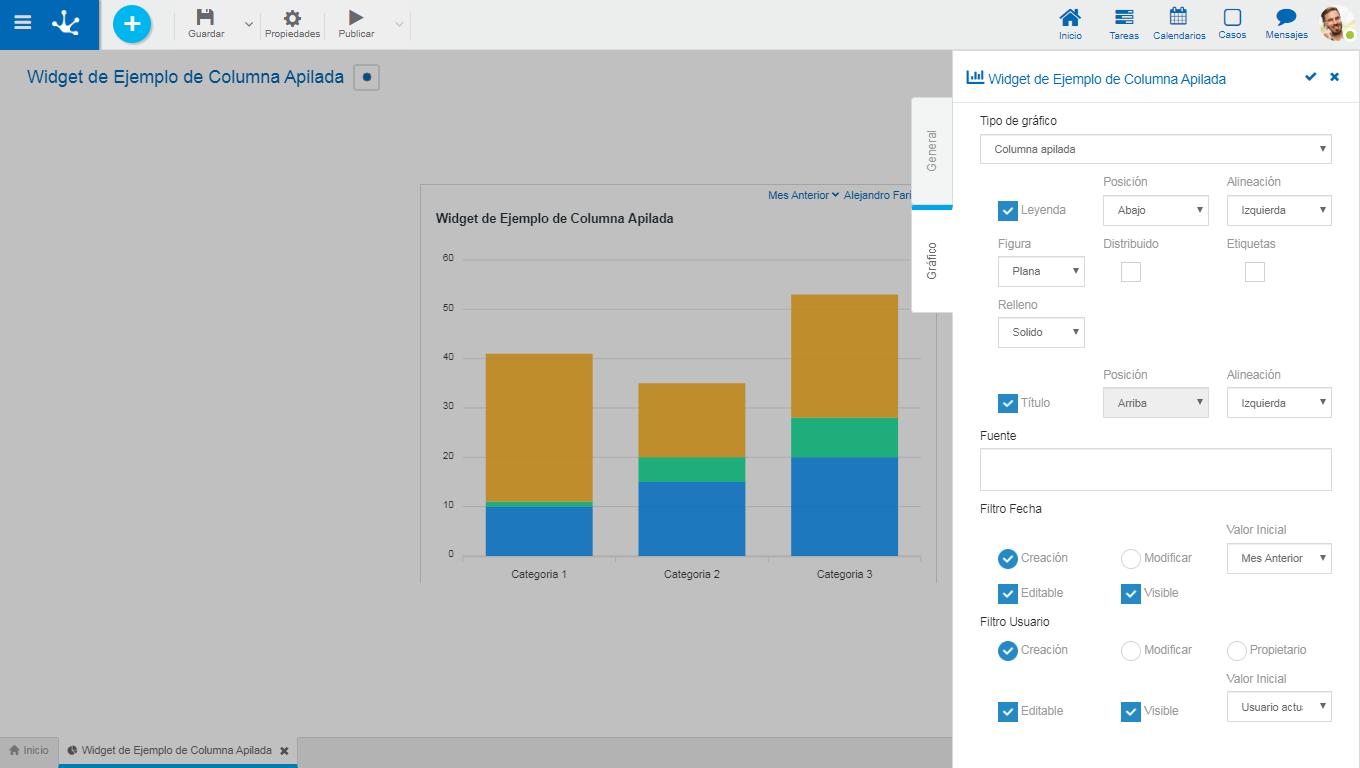1360x768 pixels.
Task: Select Modificar radio in Filtro Usuario
Action: click(x=1131, y=651)
